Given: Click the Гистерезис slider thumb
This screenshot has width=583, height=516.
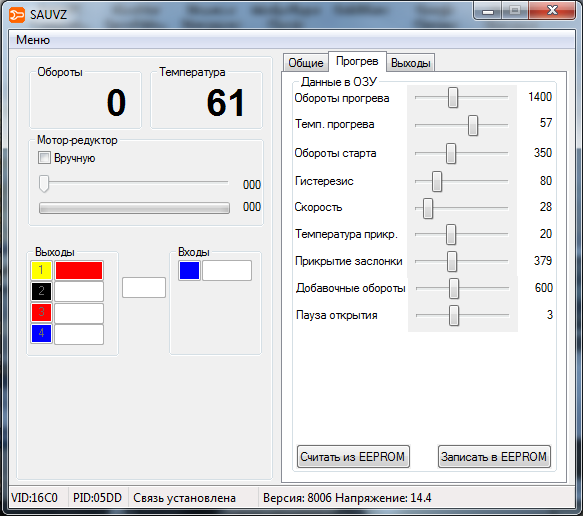Looking at the screenshot, I should point(437,181).
